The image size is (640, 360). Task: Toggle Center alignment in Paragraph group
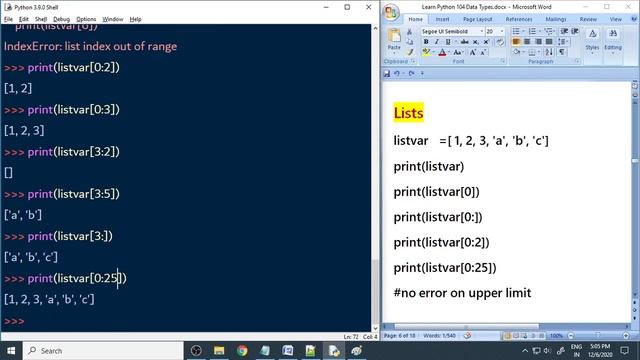coord(527,42)
